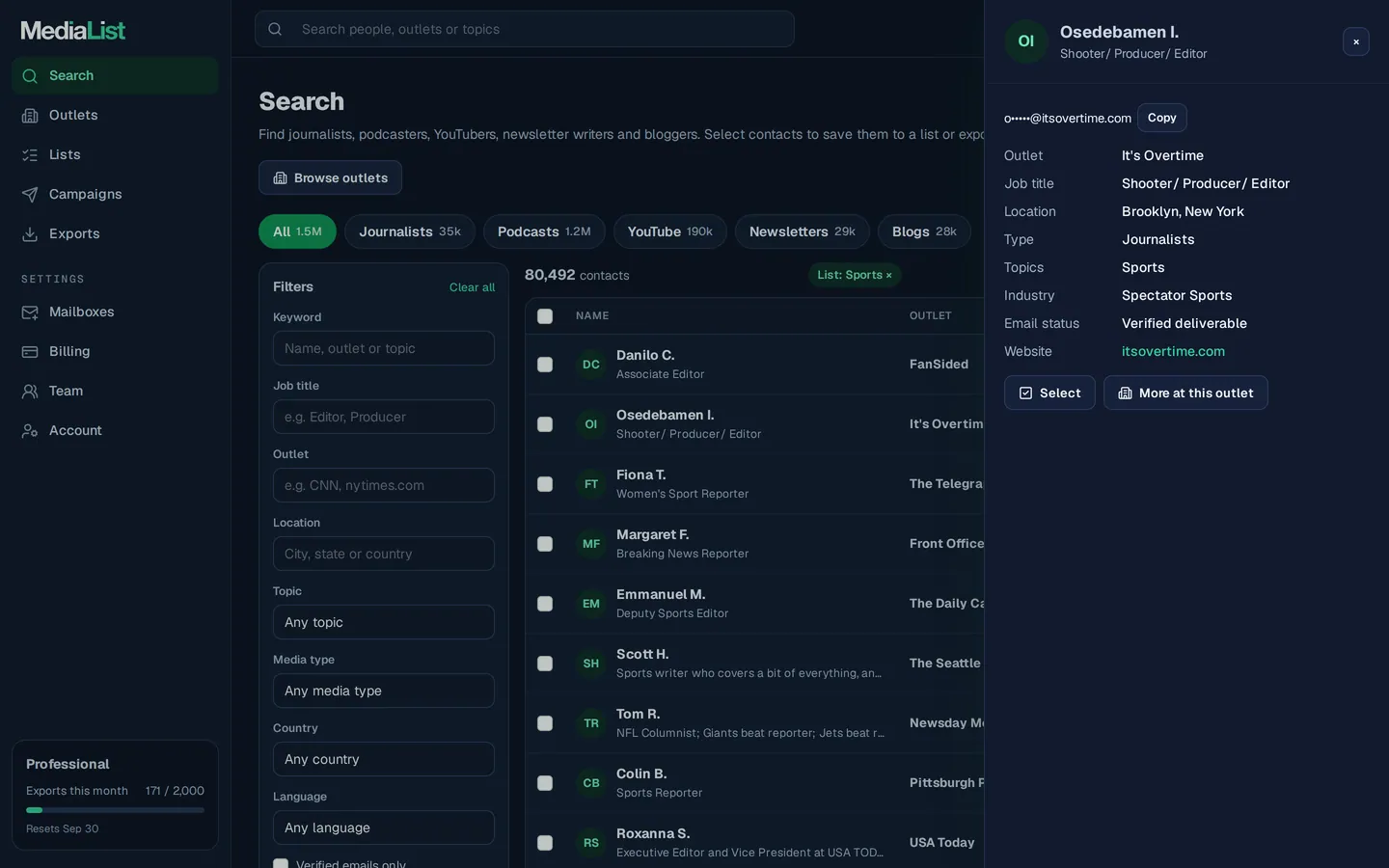Click the magnifier icon in top search bar

(275, 29)
